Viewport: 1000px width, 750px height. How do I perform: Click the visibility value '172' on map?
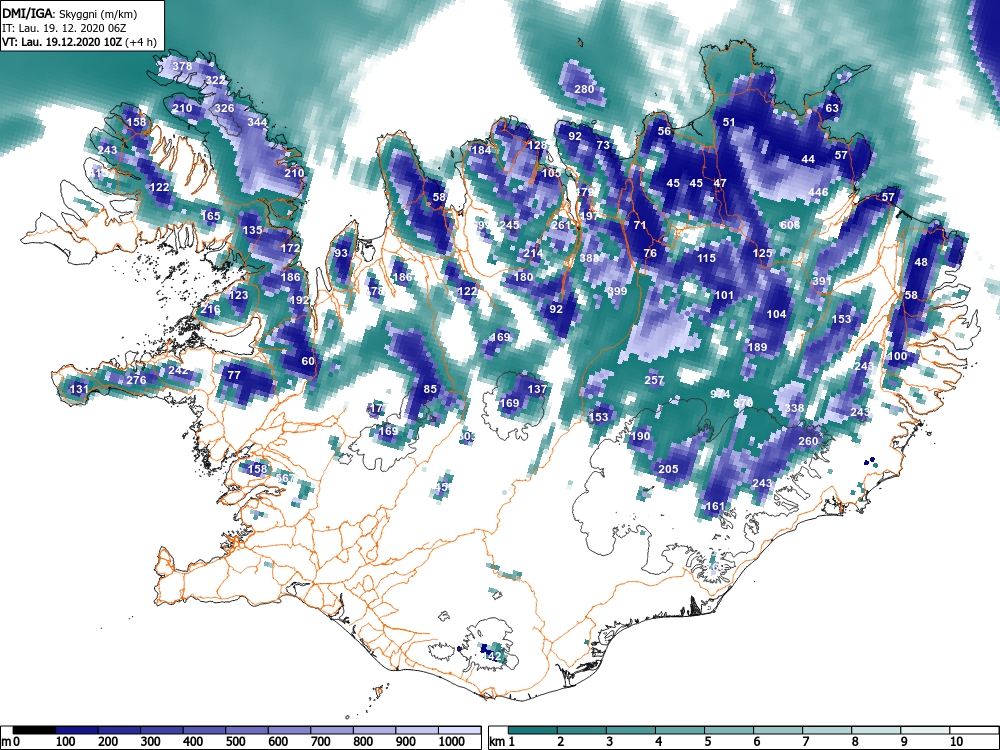[x=290, y=248]
